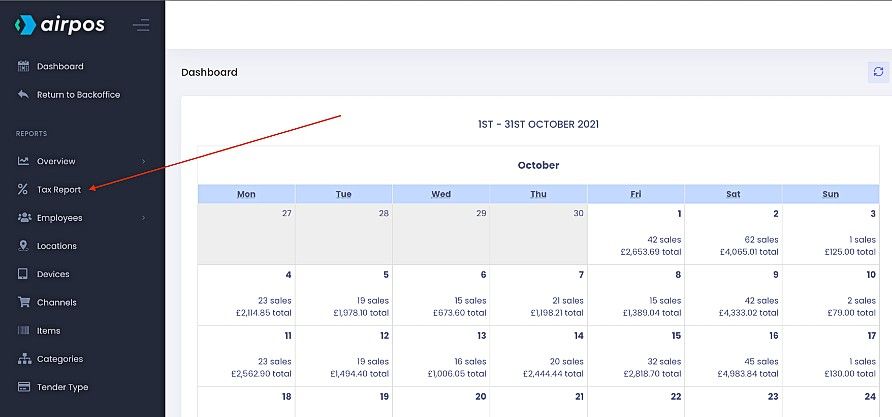Click the airpos logo icon

(x=26, y=25)
